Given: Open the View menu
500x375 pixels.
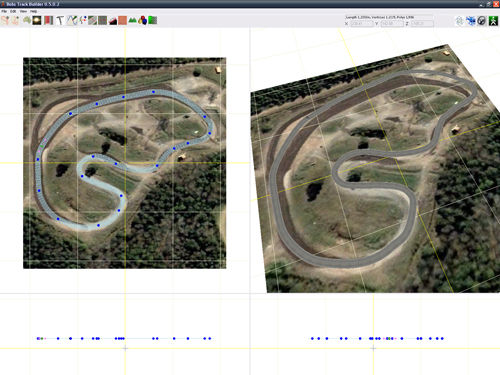Looking at the screenshot, I should tap(23, 11).
